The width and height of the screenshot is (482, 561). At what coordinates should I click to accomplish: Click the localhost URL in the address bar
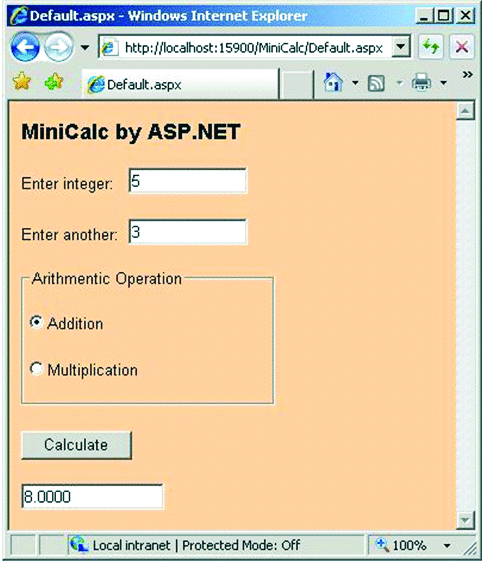point(253,48)
